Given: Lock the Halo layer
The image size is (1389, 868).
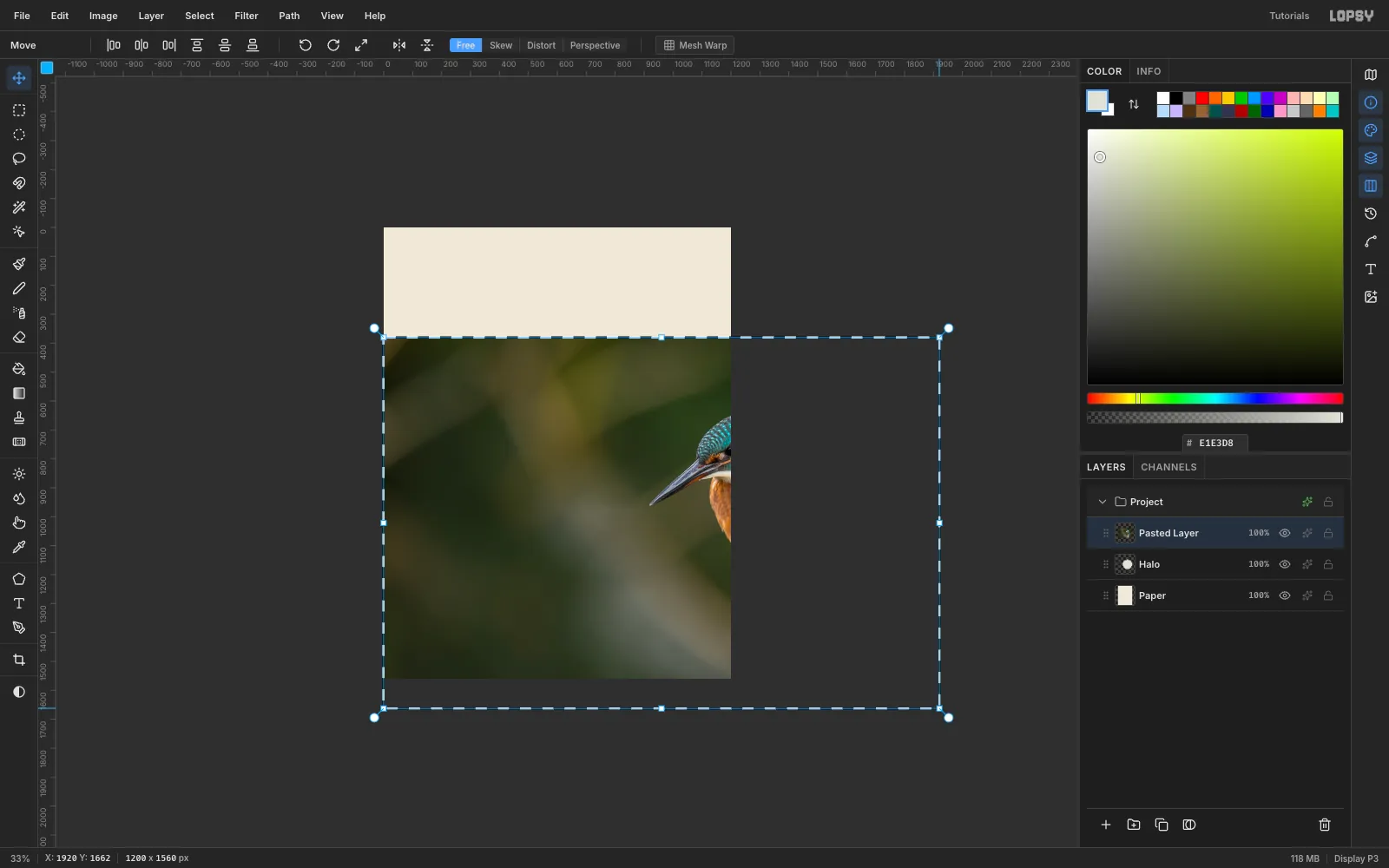Looking at the screenshot, I should (1328, 564).
